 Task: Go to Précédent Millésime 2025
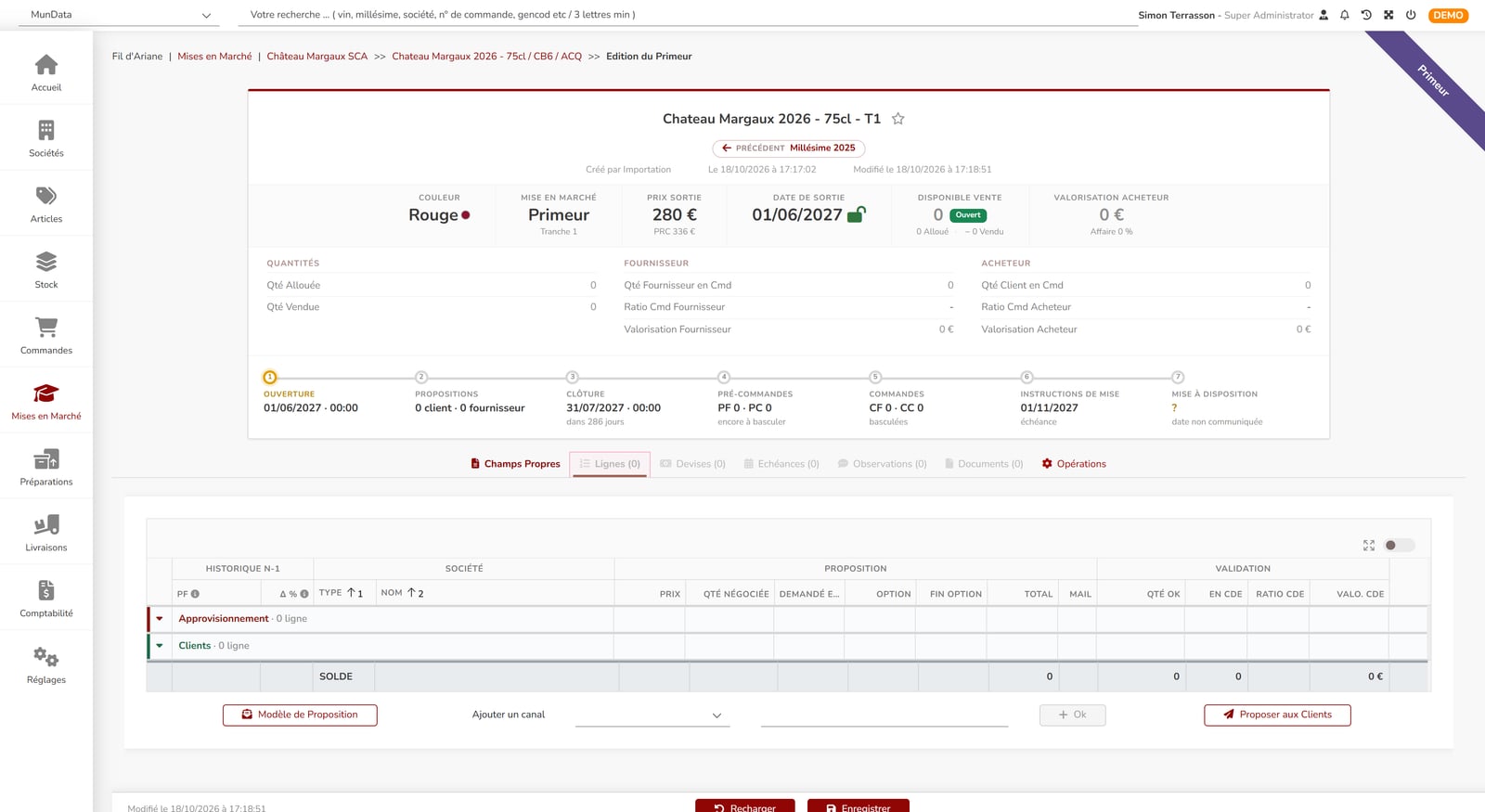pyautogui.click(x=789, y=148)
